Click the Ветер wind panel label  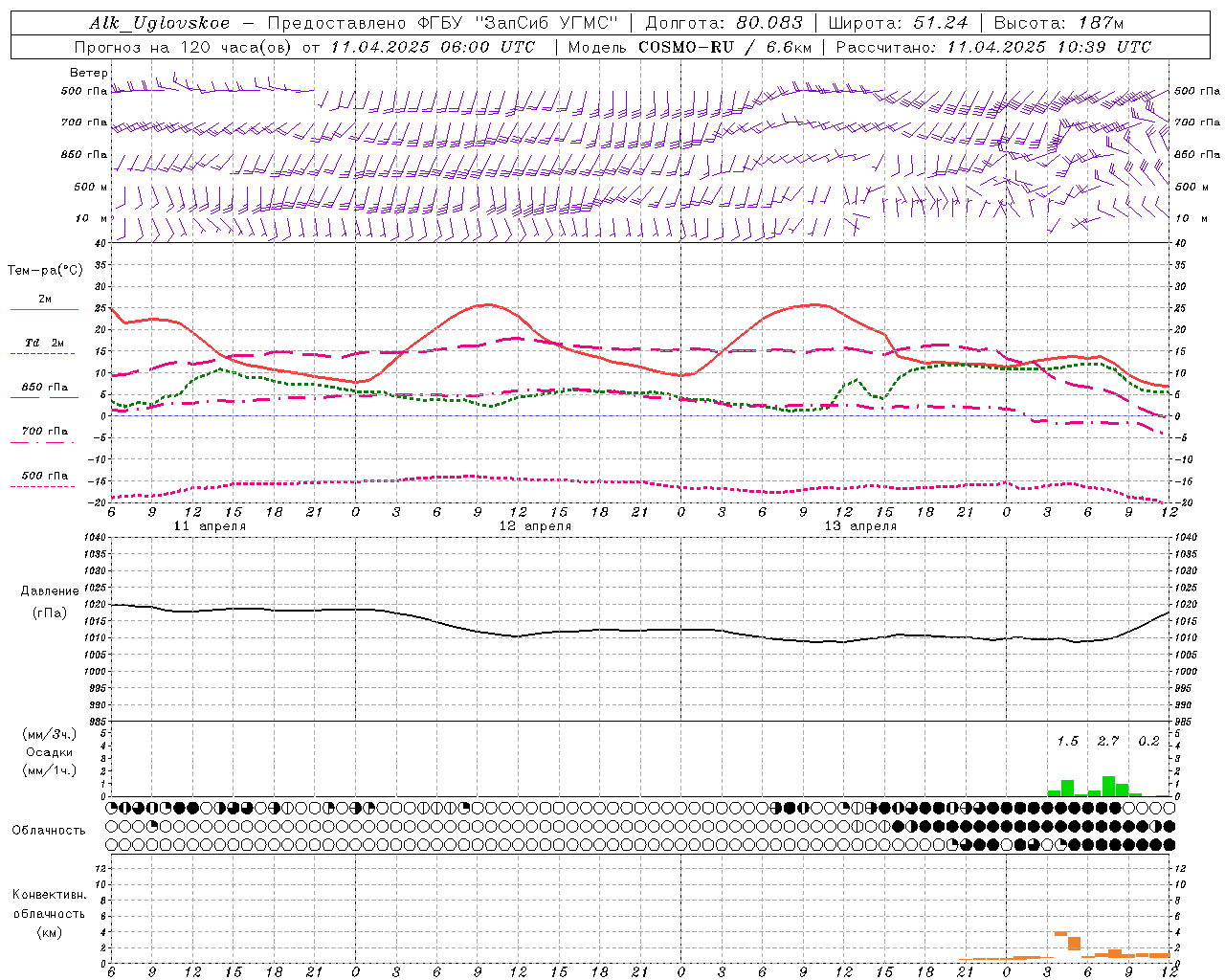point(89,73)
